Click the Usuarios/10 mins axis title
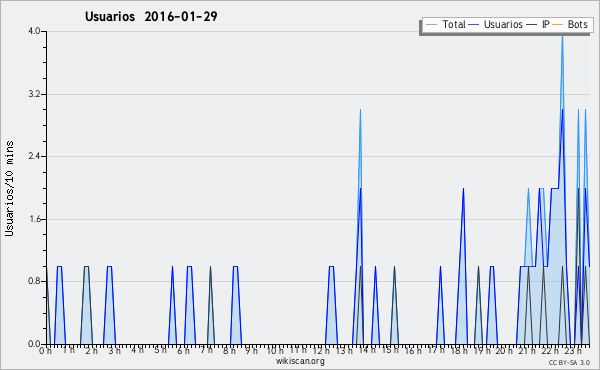Image resolution: width=600 pixels, height=370 pixels. [9, 188]
